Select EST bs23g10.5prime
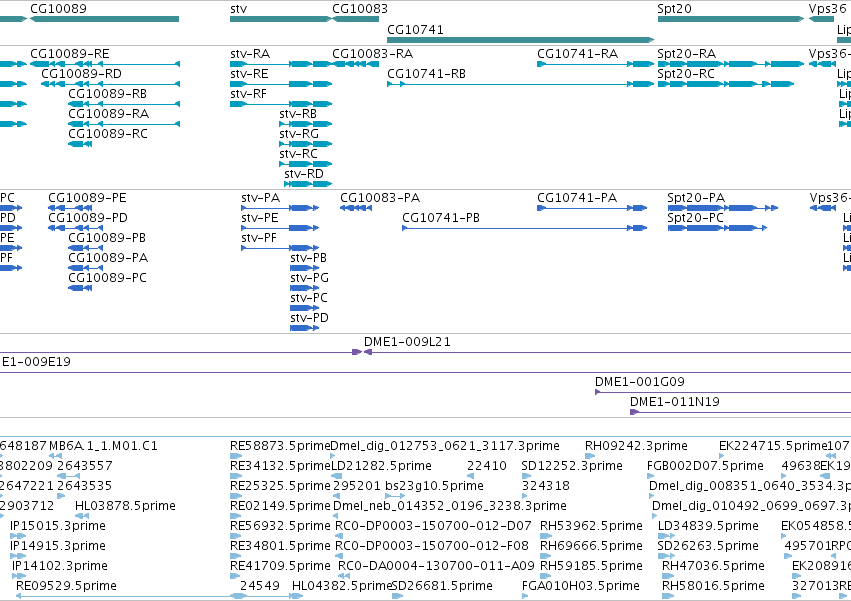 click(x=434, y=486)
